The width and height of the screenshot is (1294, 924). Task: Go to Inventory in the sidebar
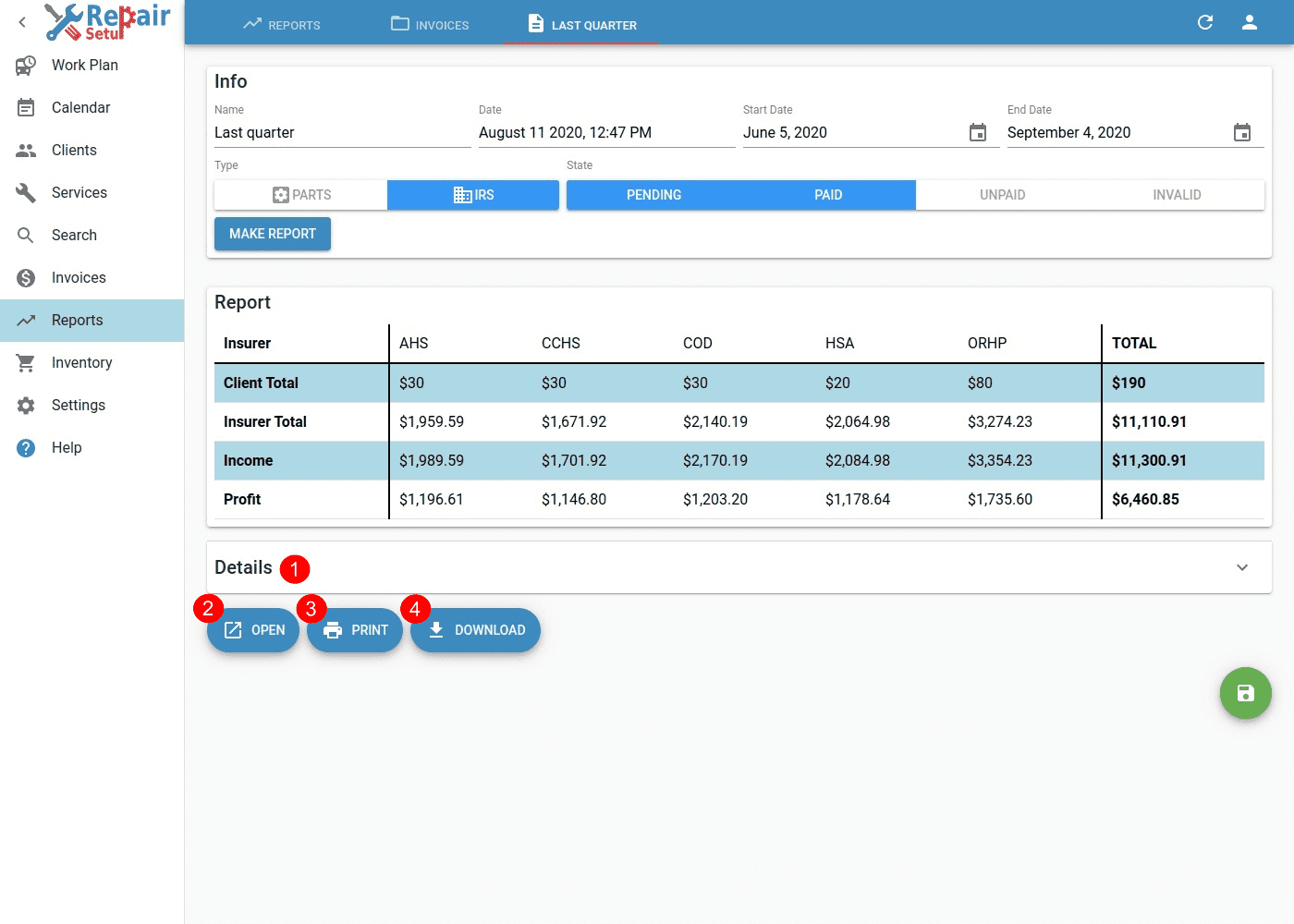(x=81, y=363)
